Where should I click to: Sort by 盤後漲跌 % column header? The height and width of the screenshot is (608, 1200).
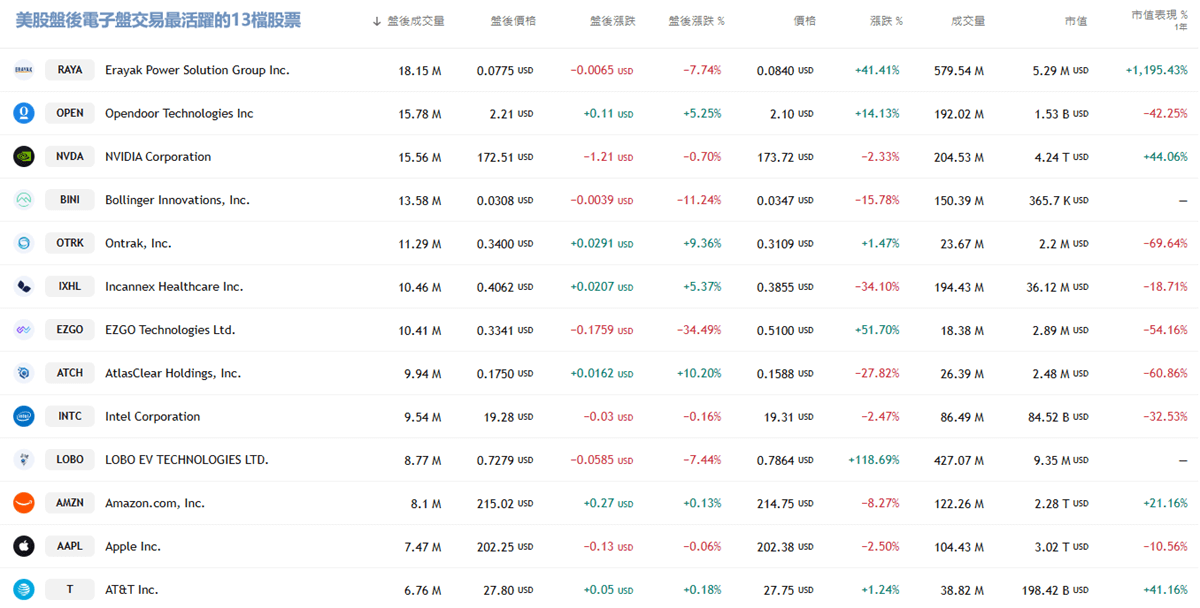(697, 21)
